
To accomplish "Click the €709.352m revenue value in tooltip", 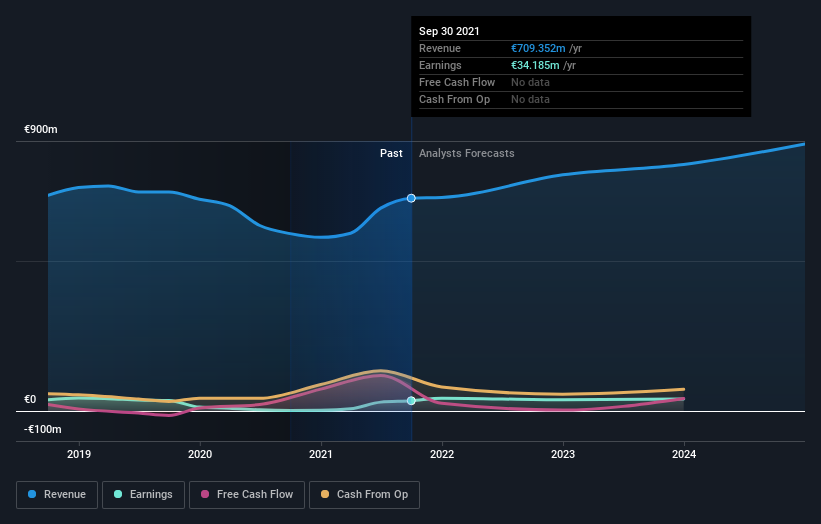I will (x=538, y=48).
